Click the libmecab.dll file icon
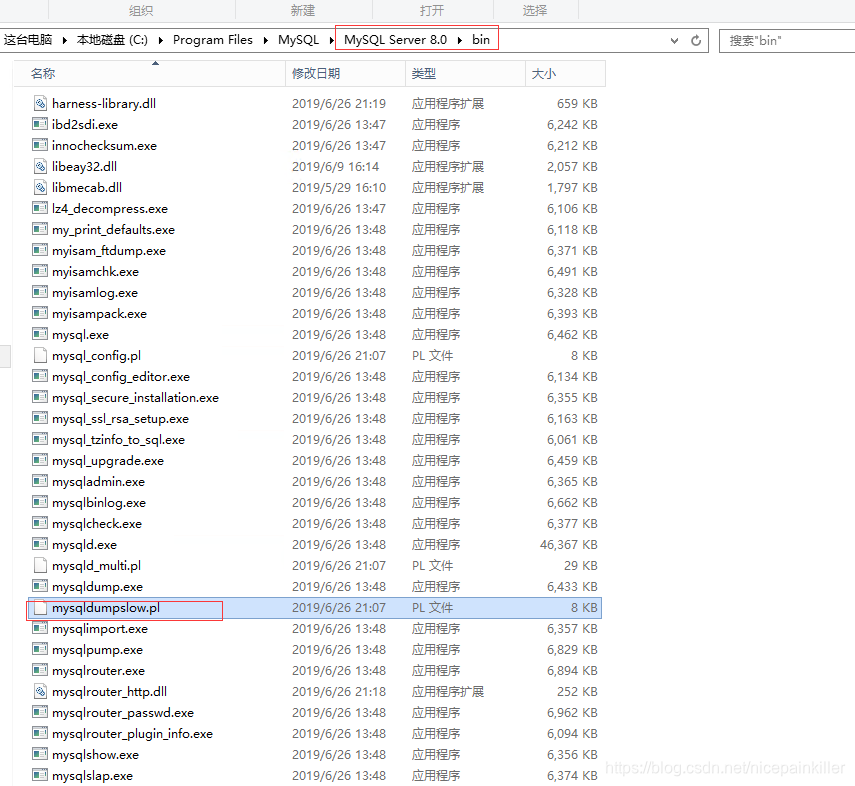855x786 pixels. point(40,187)
